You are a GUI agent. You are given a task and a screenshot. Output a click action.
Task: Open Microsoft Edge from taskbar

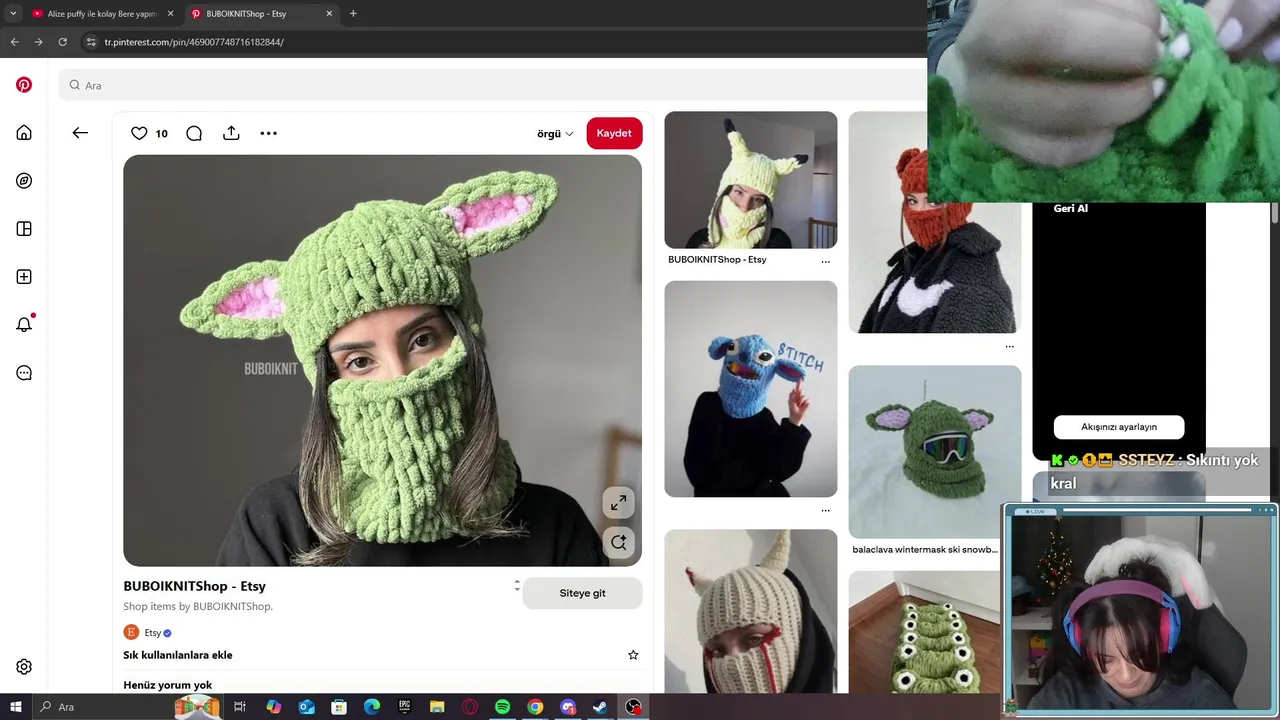pos(372,707)
